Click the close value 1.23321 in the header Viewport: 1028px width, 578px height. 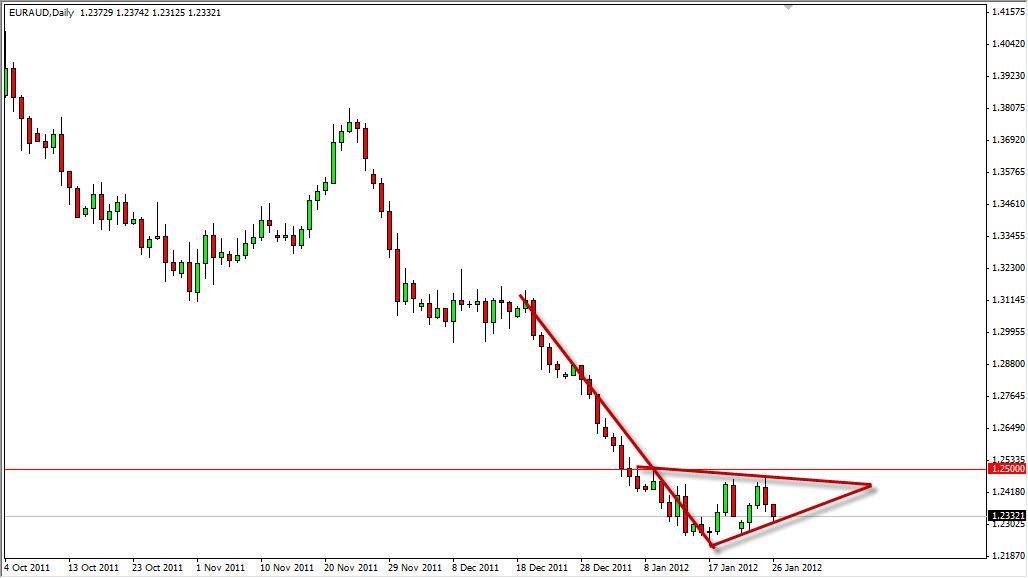pyautogui.click(x=205, y=12)
